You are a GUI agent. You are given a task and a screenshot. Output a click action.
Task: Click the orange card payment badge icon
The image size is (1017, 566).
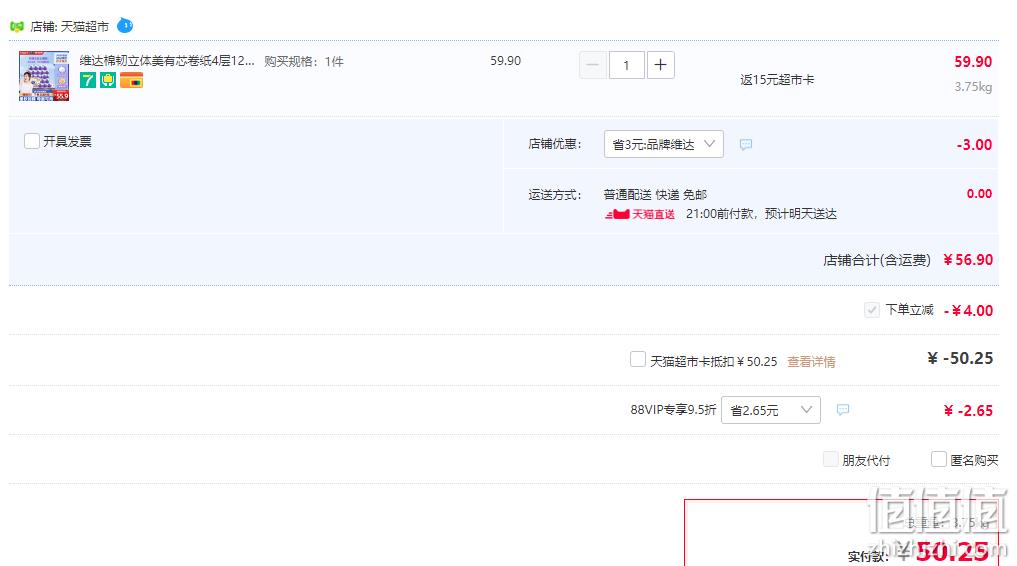point(131,80)
